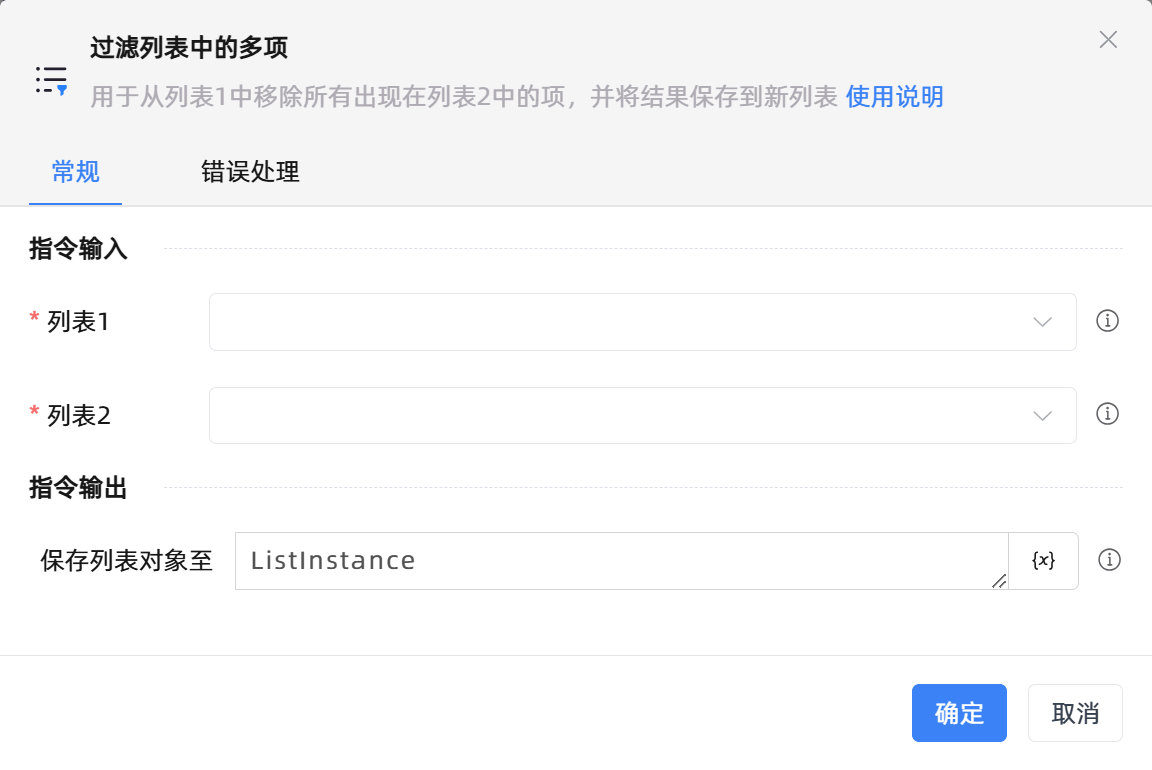The width and height of the screenshot is (1152, 770).
Task: Expand the 列表1 dropdown
Action: 642,322
